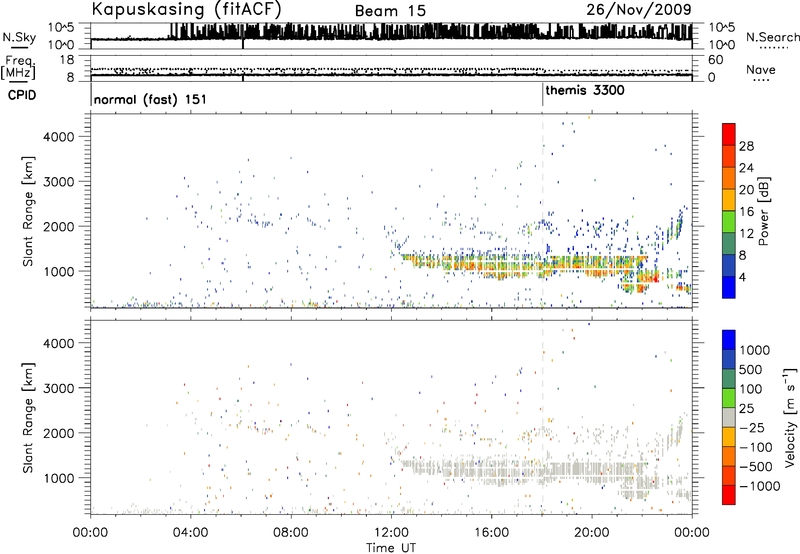Click the 4000 tick of the power panel
800x554 pixels.
[59, 137]
